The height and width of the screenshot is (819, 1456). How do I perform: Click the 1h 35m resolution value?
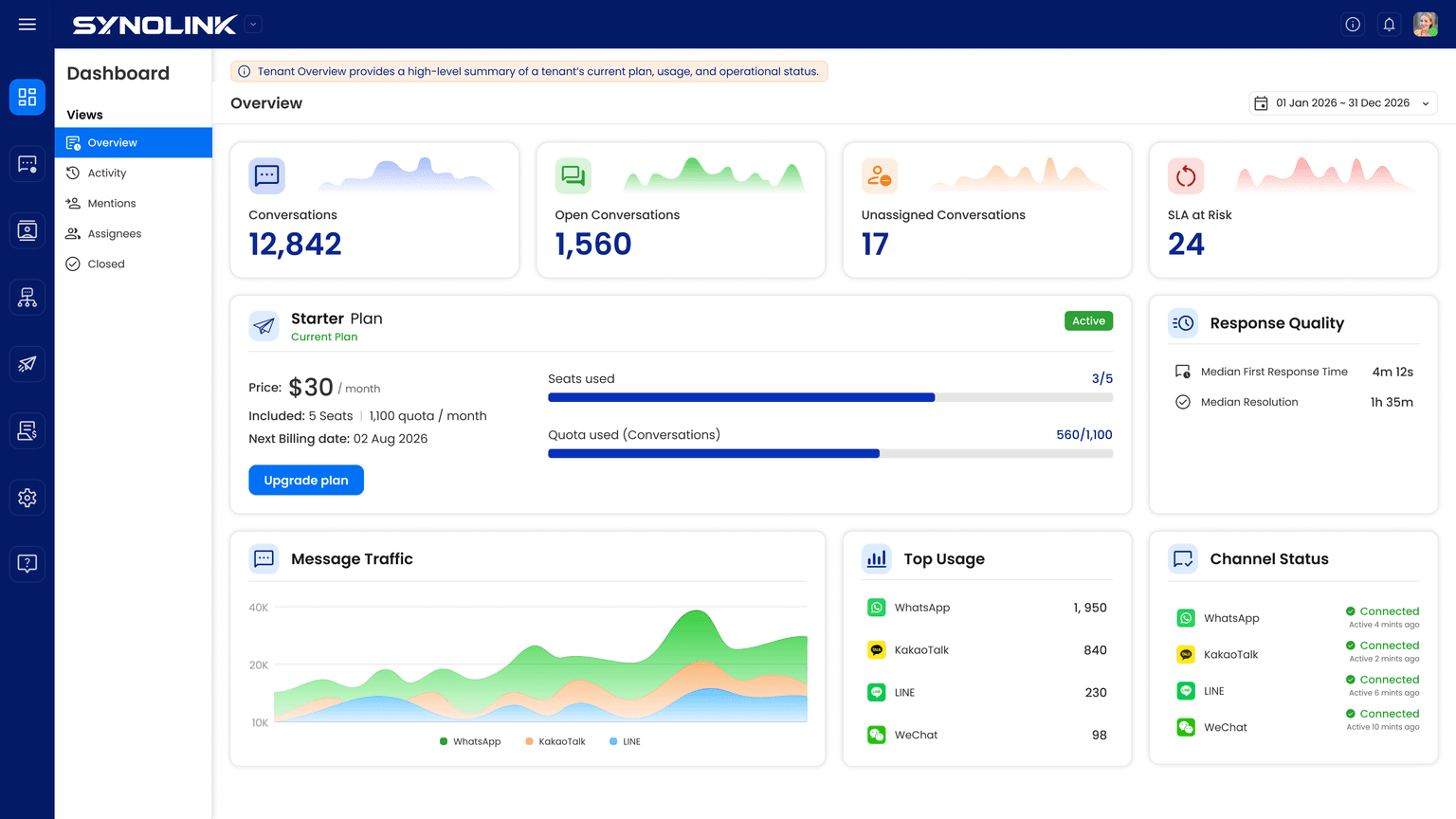tap(1392, 402)
